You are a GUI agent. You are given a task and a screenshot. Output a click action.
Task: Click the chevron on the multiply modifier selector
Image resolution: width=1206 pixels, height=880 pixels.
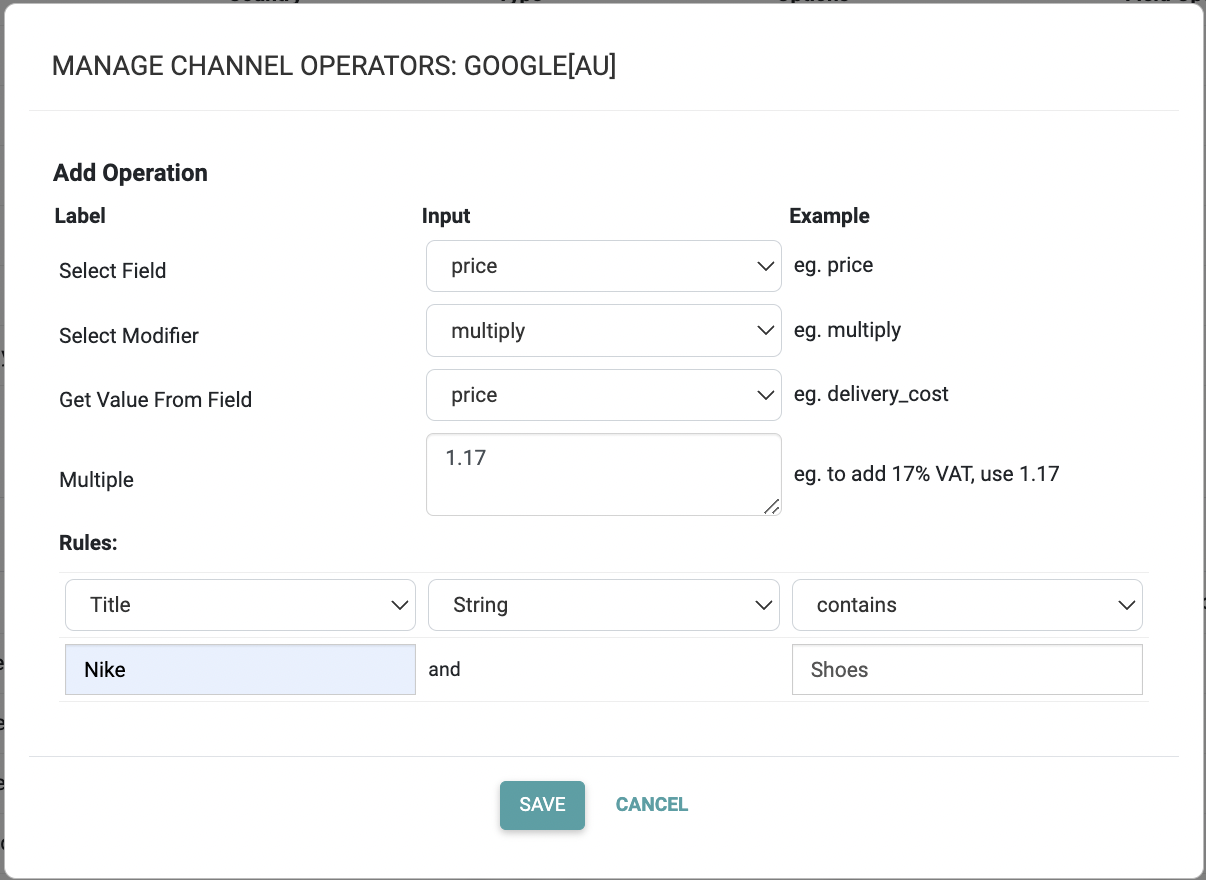(x=765, y=330)
